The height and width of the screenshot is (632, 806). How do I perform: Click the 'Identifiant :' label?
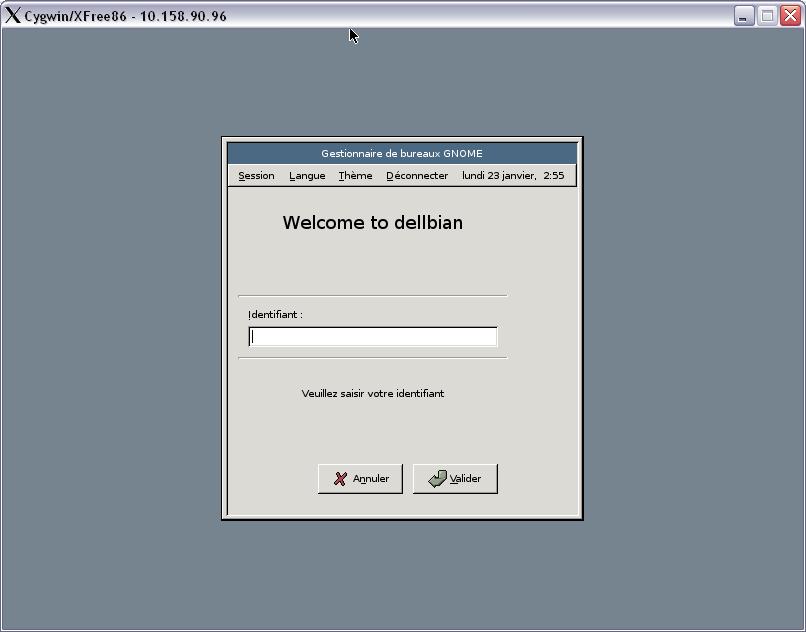pos(276,314)
